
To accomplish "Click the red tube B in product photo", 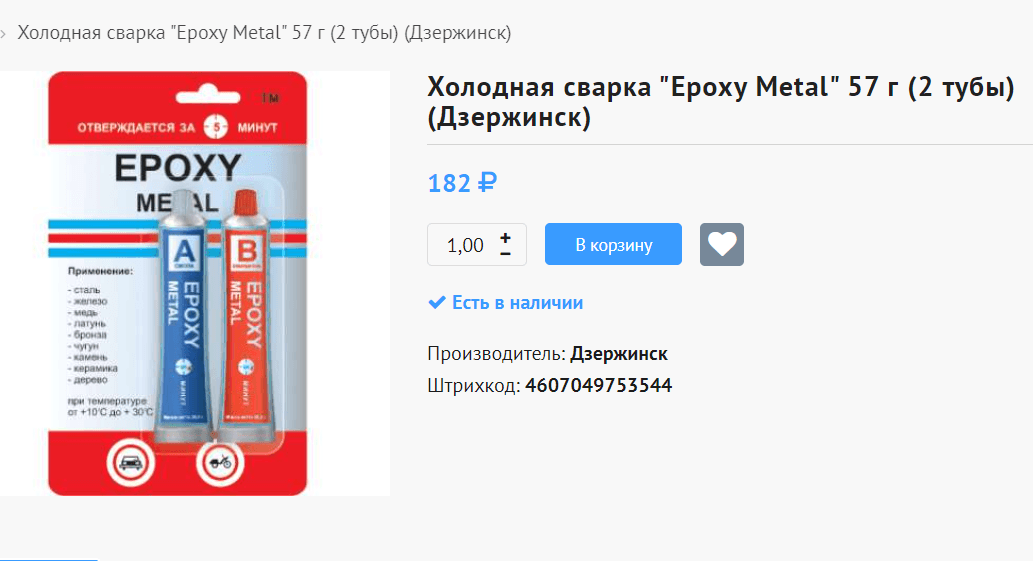I will point(246,316).
